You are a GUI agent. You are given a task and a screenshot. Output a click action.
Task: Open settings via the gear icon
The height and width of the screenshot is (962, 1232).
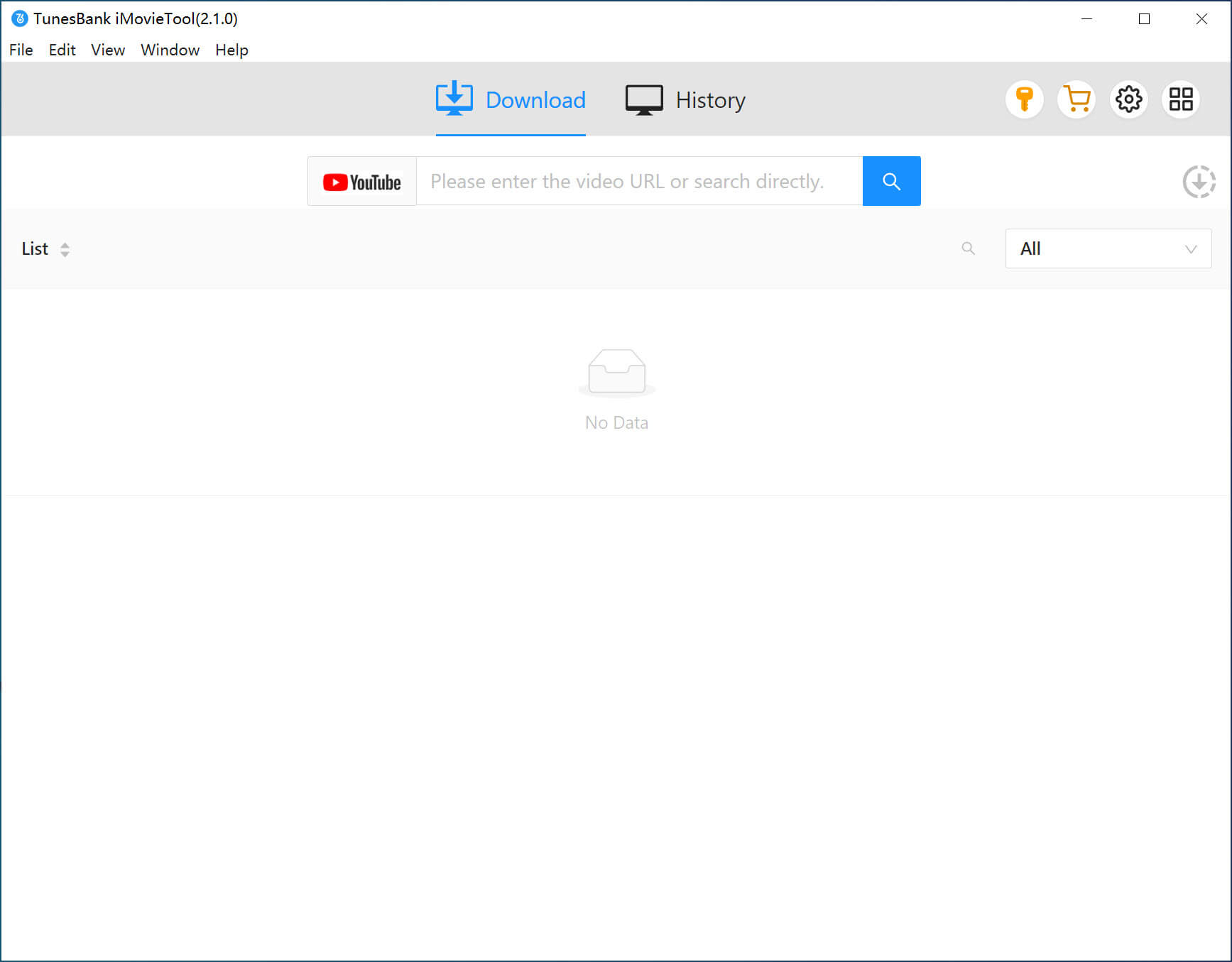coord(1128,99)
